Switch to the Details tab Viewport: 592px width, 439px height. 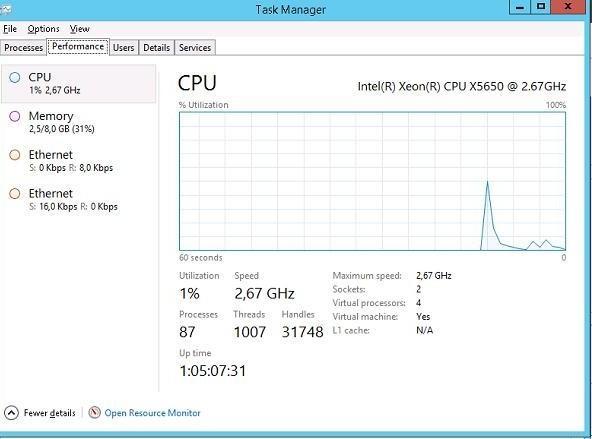click(x=156, y=48)
